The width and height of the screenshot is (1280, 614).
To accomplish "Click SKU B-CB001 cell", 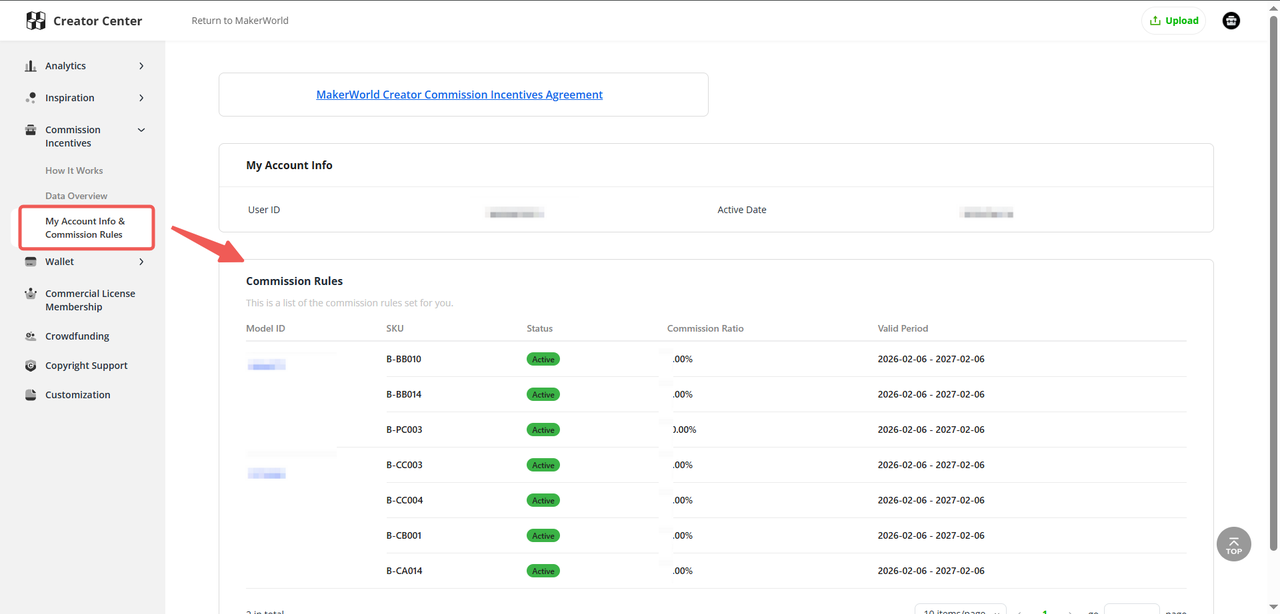I will click(x=404, y=536).
